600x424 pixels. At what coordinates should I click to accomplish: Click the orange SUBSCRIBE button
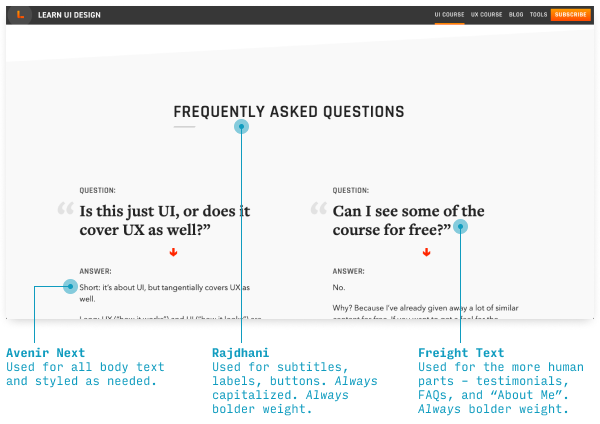coord(571,15)
